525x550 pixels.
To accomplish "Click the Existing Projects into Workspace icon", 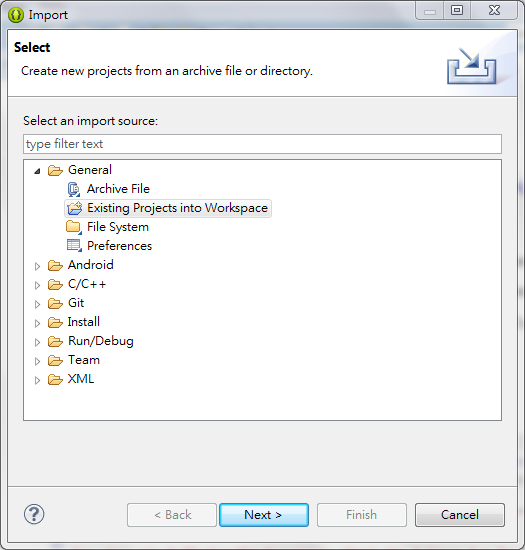I will (x=75, y=208).
